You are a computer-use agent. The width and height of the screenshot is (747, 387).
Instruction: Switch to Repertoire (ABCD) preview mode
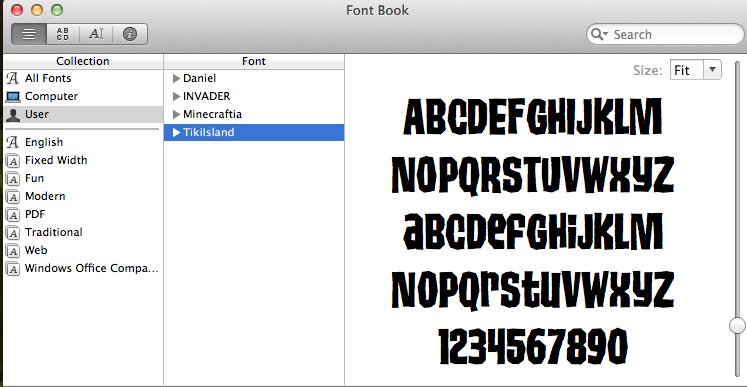tap(63, 34)
